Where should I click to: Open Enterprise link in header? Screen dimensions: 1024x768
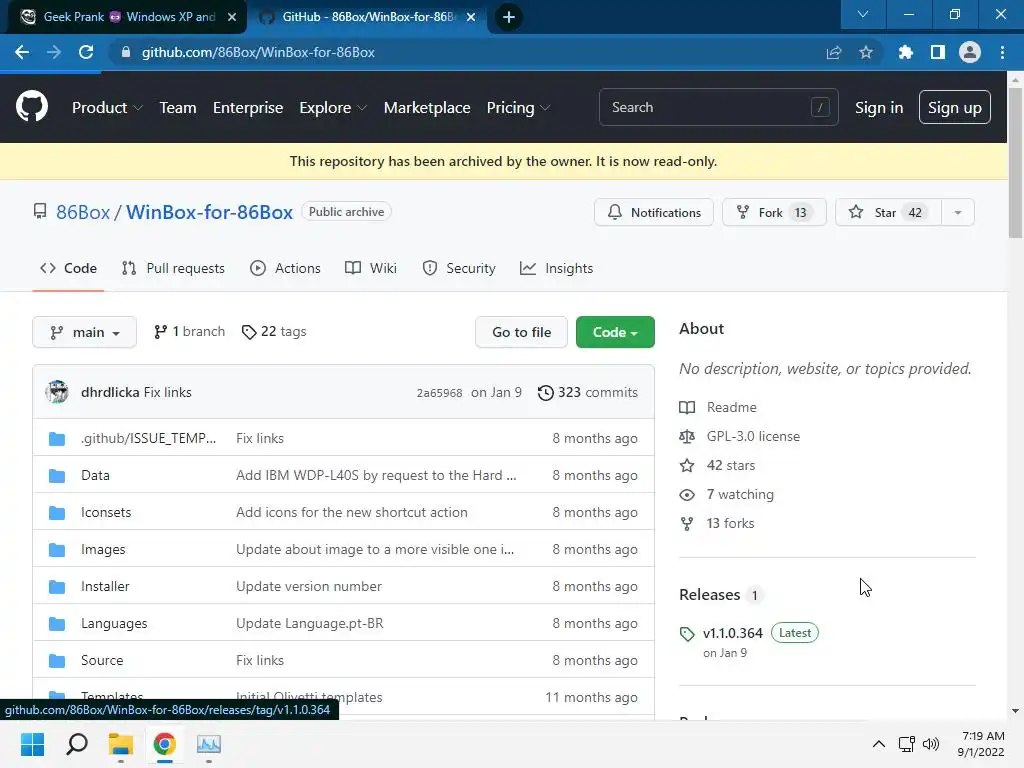pyautogui.click(x=248, y=108)
